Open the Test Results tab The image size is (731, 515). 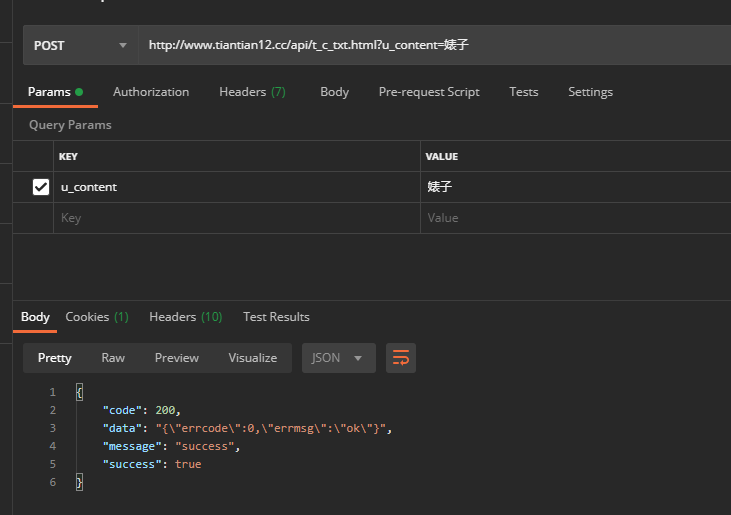(x=276, y=317)
